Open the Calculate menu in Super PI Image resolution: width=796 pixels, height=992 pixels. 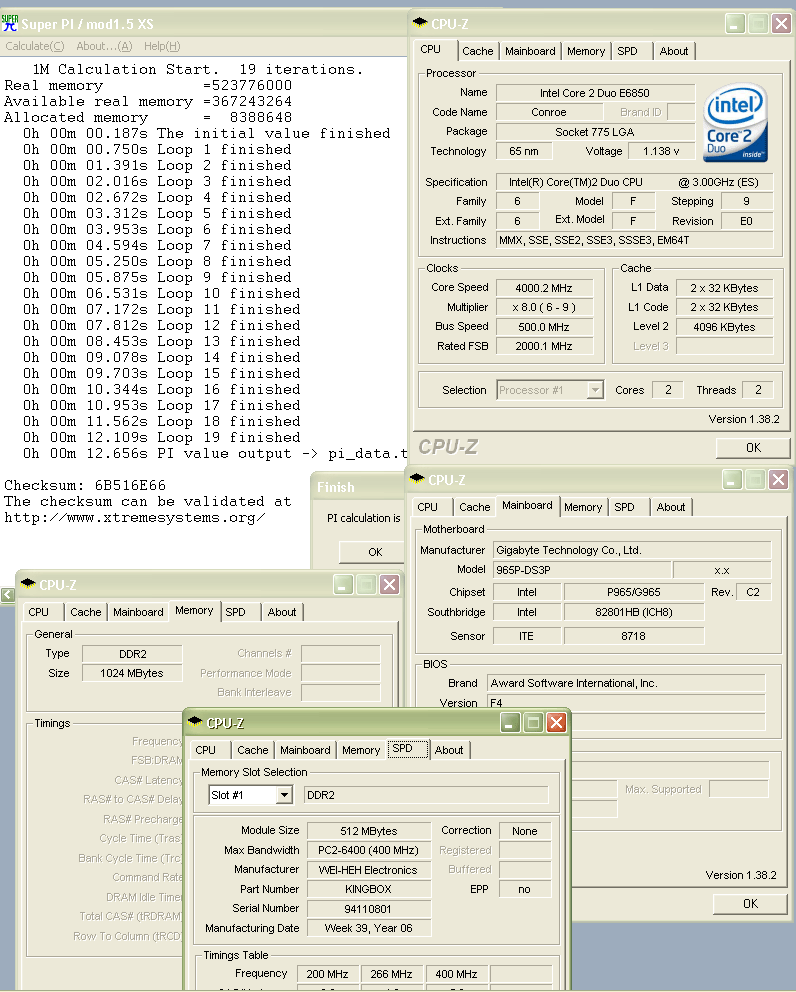click(35, 46)
